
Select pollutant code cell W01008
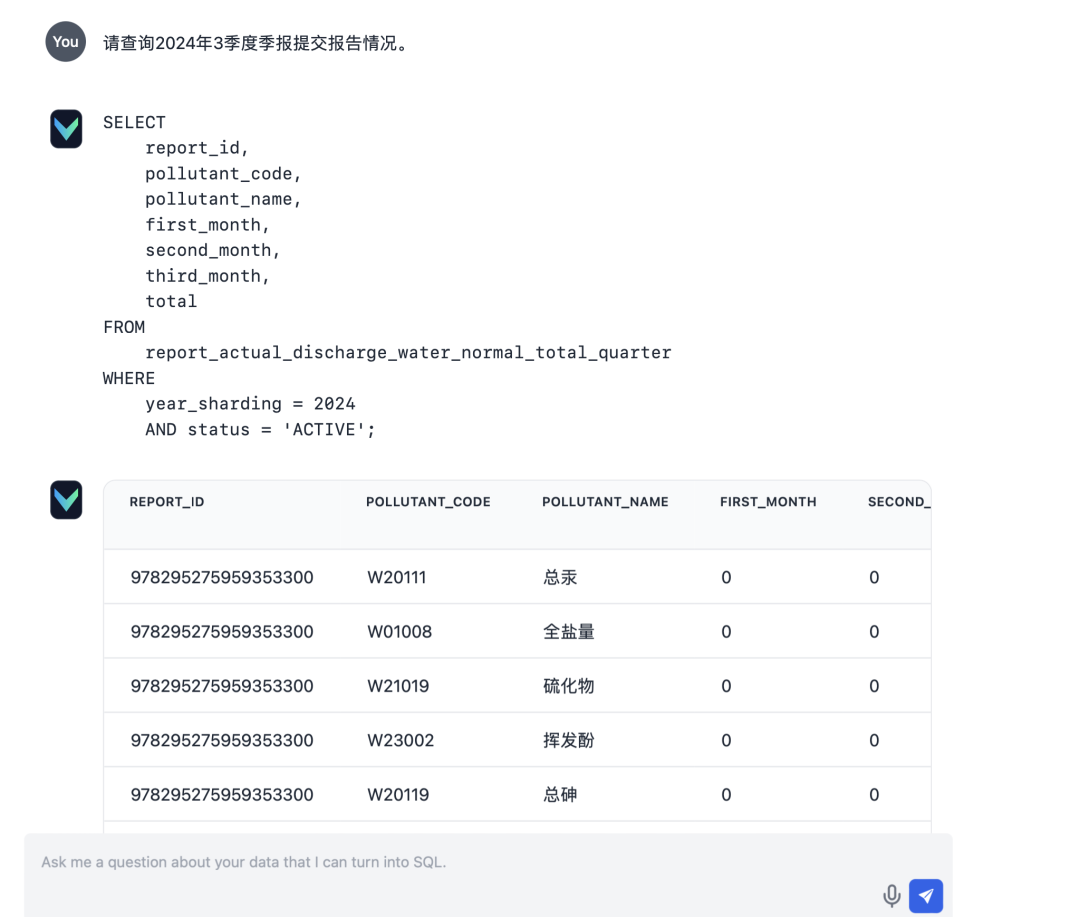(399, 632)
